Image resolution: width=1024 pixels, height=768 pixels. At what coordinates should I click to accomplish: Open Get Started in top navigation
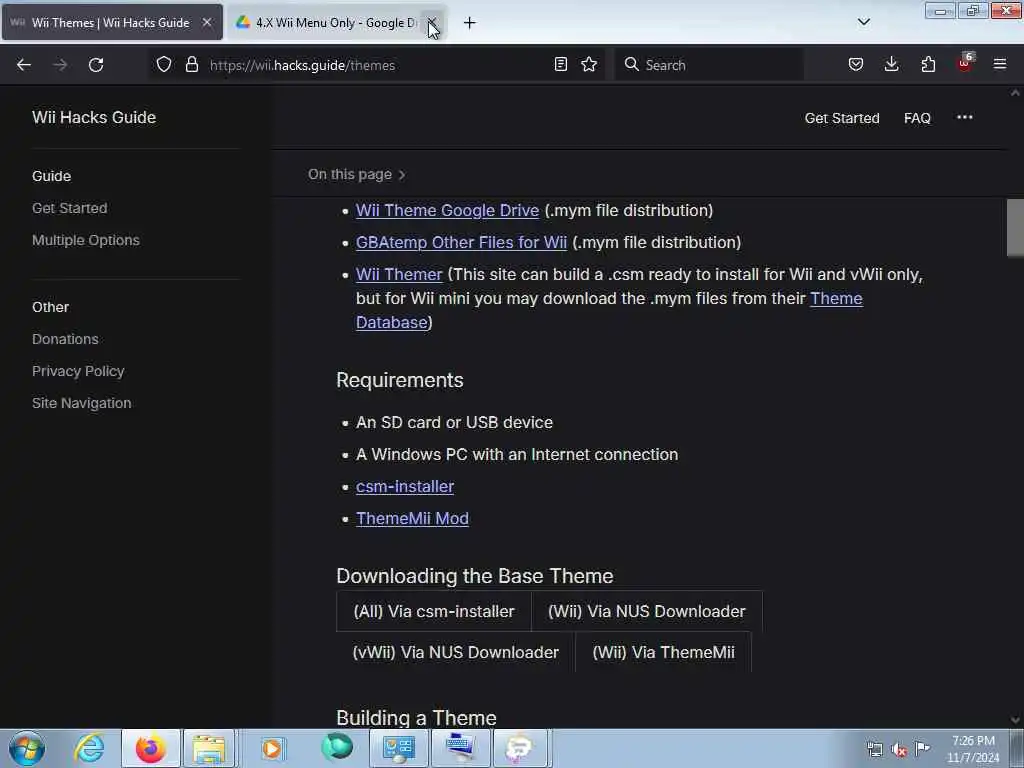tap(842, 118)
